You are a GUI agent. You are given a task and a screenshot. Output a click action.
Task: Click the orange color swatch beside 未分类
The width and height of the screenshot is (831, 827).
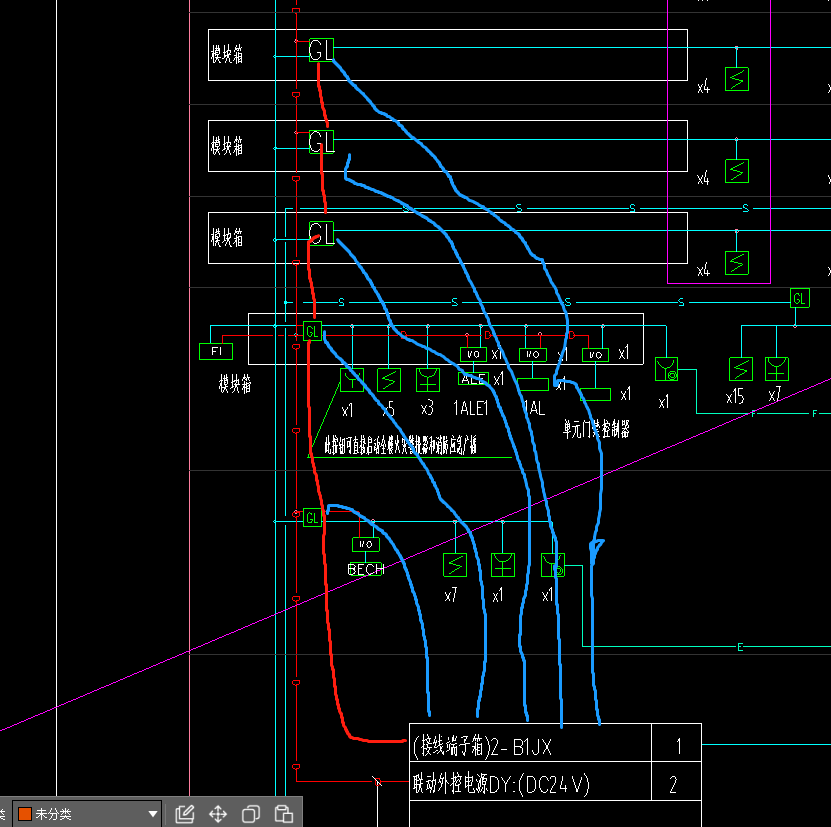click(24, 814)
